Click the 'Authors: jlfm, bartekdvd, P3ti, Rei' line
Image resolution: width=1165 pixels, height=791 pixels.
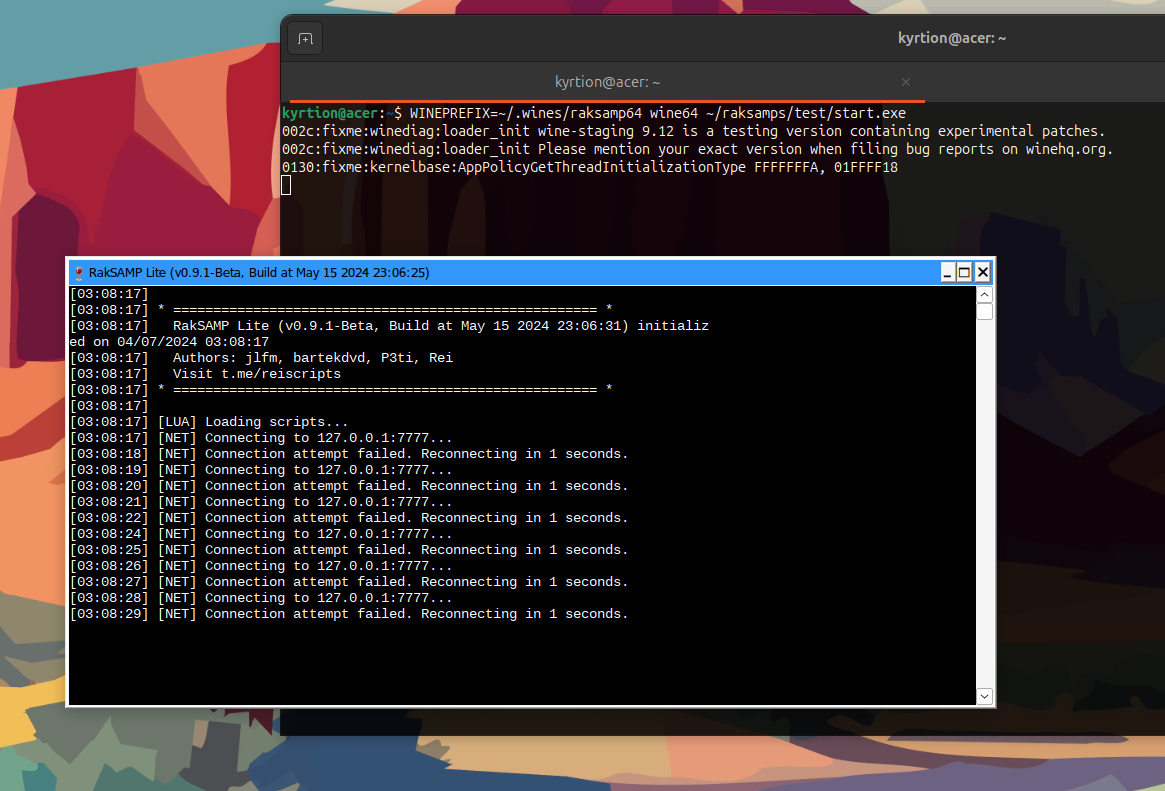[x=262, y=358]
